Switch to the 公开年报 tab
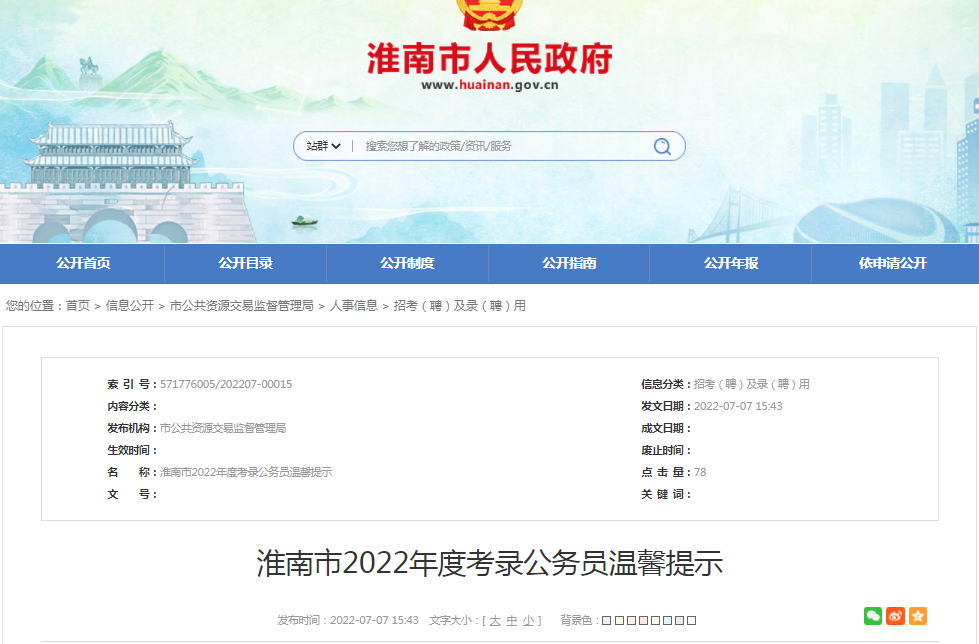Image resolution: width=979 pixels, height=644 pixels. pyautogui.click(x=730, y=263)
